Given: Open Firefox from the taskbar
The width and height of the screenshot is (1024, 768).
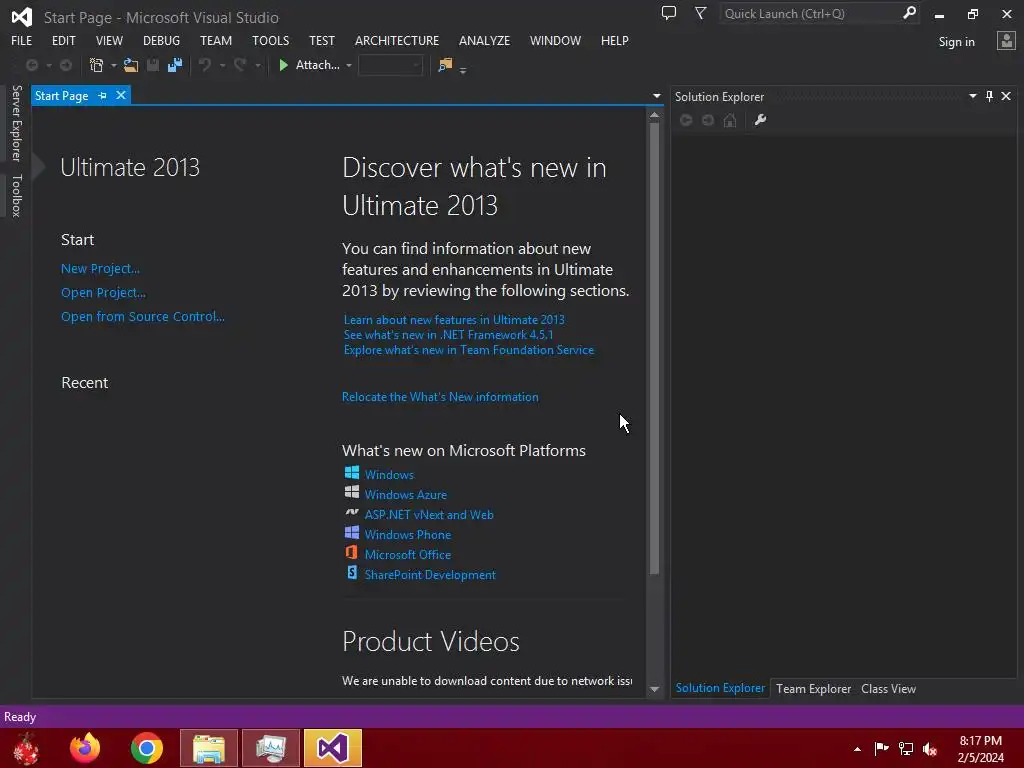Looking at the screenshot, I should (x=85, y=748).
